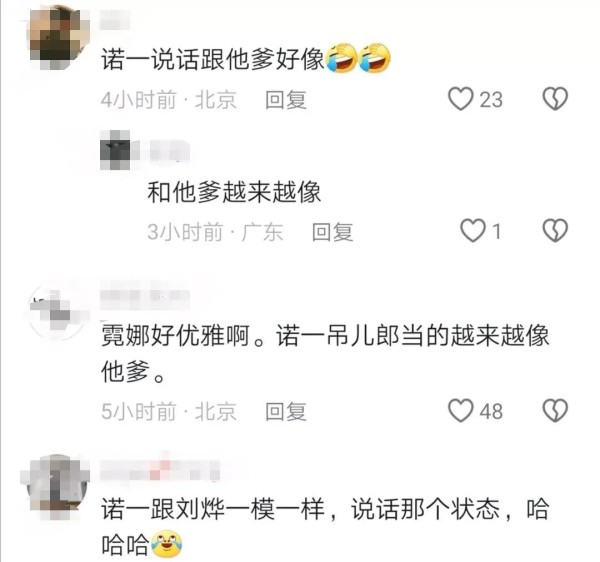Click 回复 under 和他爹越来越像

point(333,232)
